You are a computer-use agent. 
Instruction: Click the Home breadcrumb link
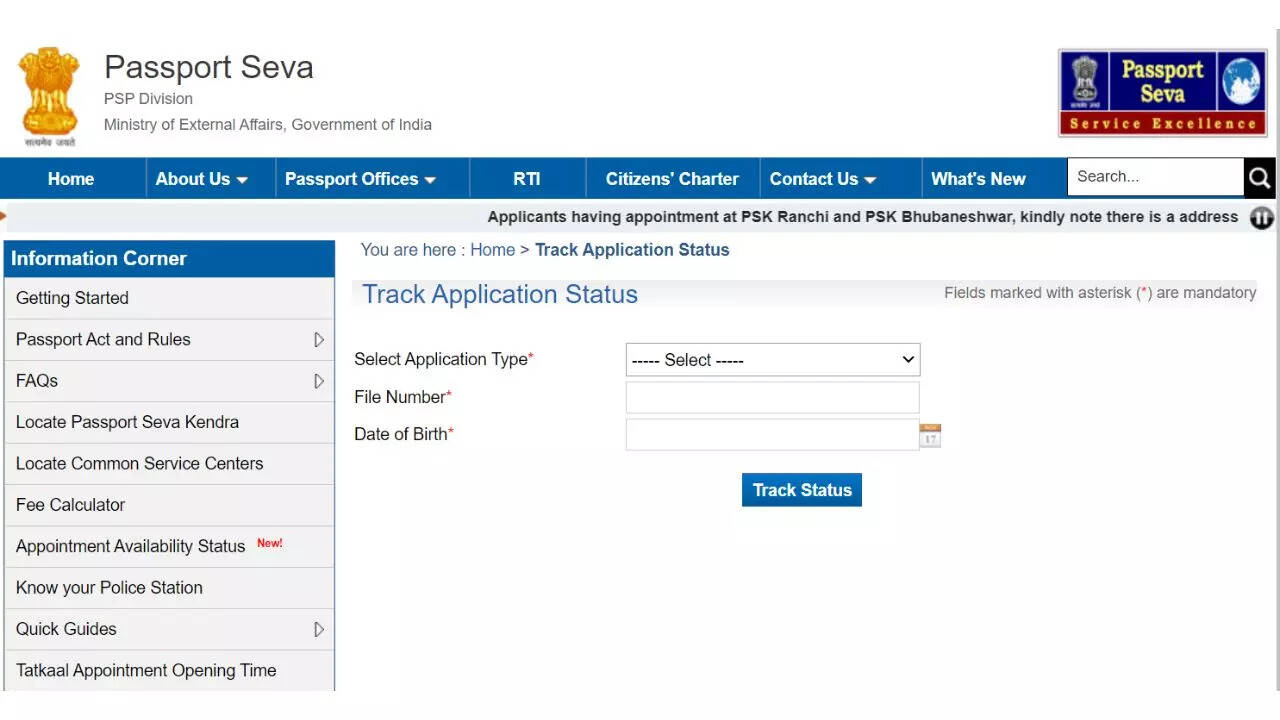(x=492, y=250)
